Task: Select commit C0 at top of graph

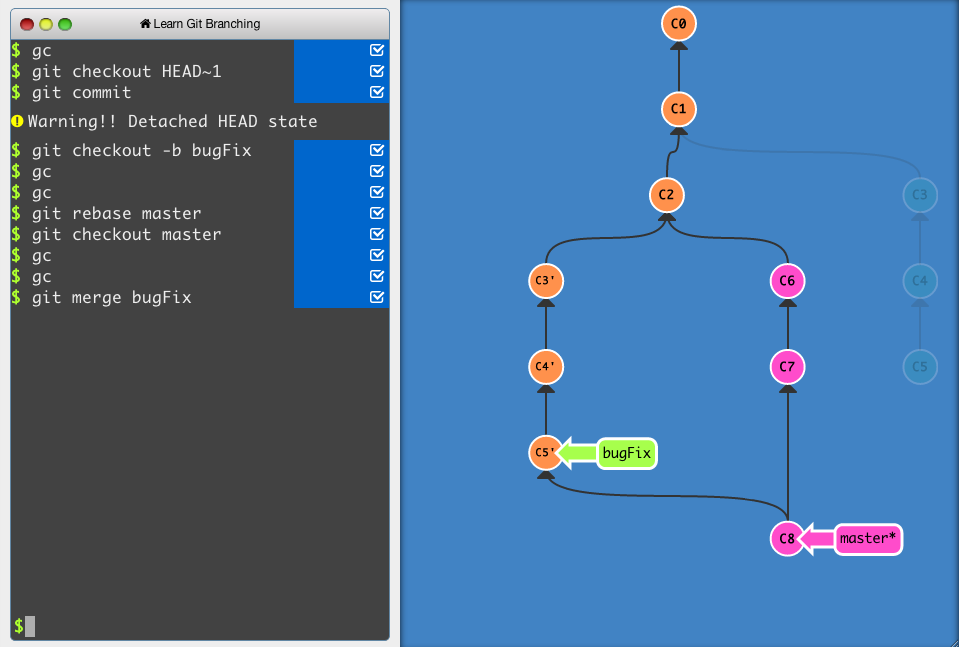Action: pyautogui.click(x=678, y=23)
